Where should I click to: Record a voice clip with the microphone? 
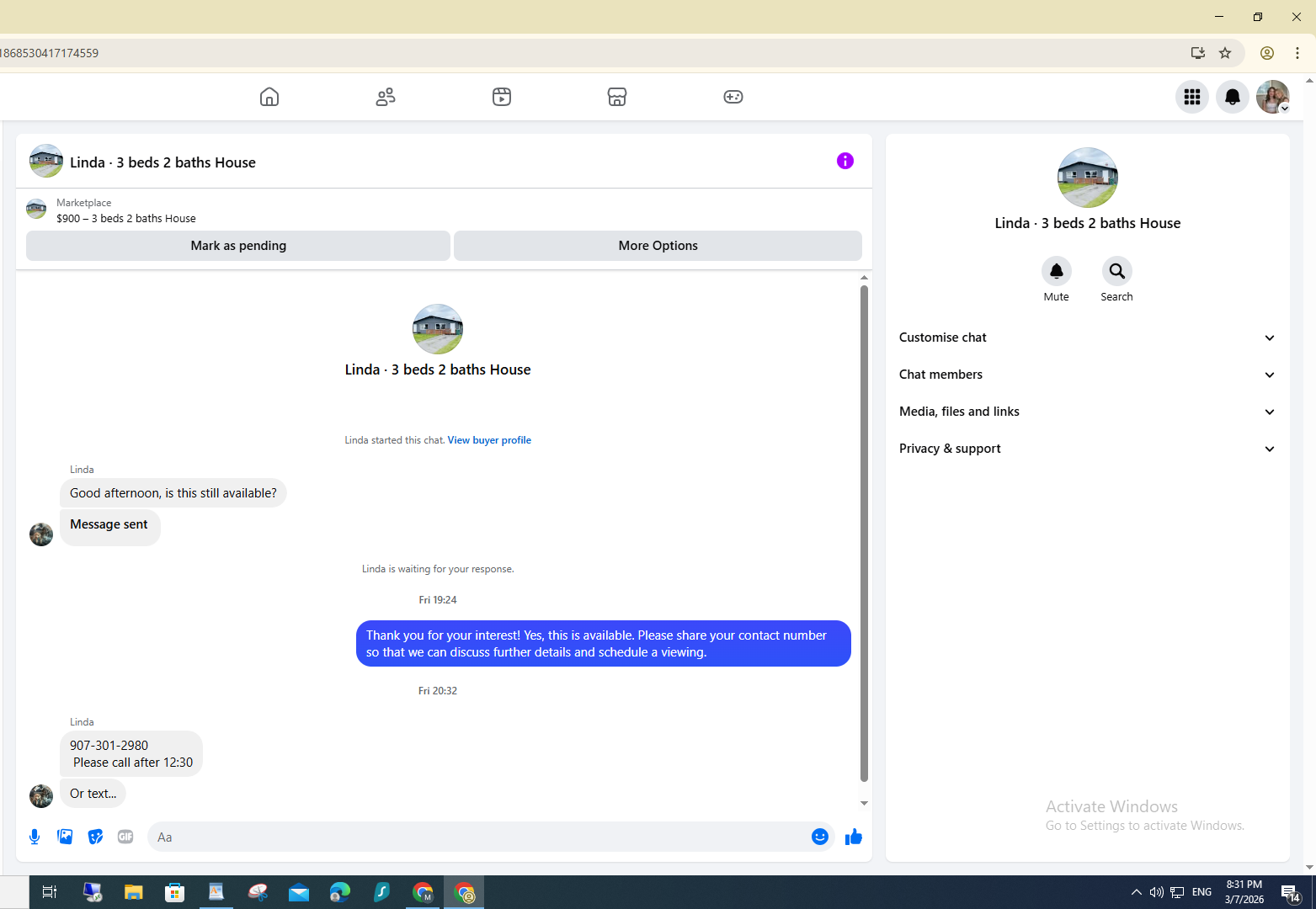[35, 837]
